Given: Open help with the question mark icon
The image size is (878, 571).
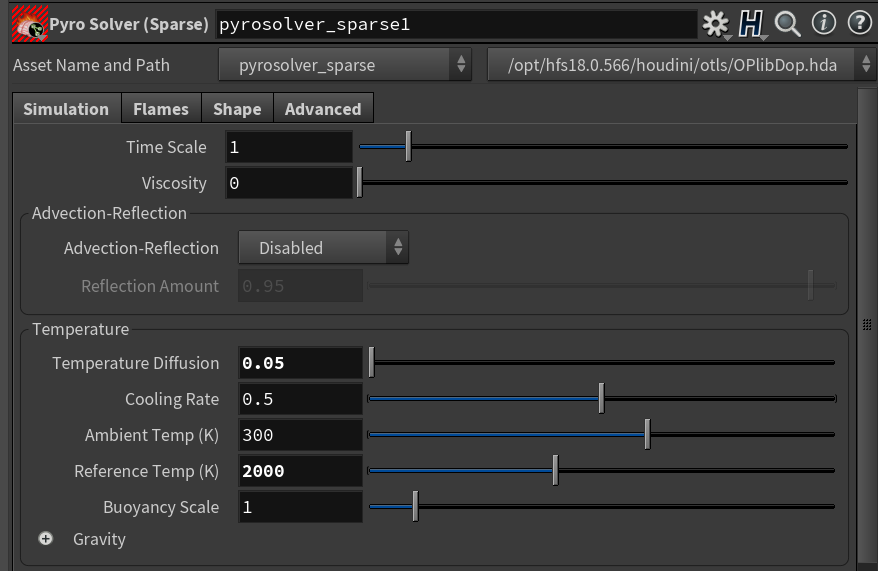Looking at the screenshot, I should (860, 24).
